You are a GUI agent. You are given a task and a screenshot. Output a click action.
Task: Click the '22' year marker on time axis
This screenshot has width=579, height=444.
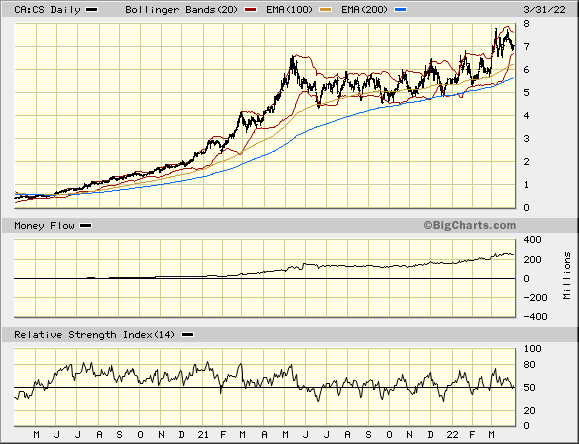point(452,435)
